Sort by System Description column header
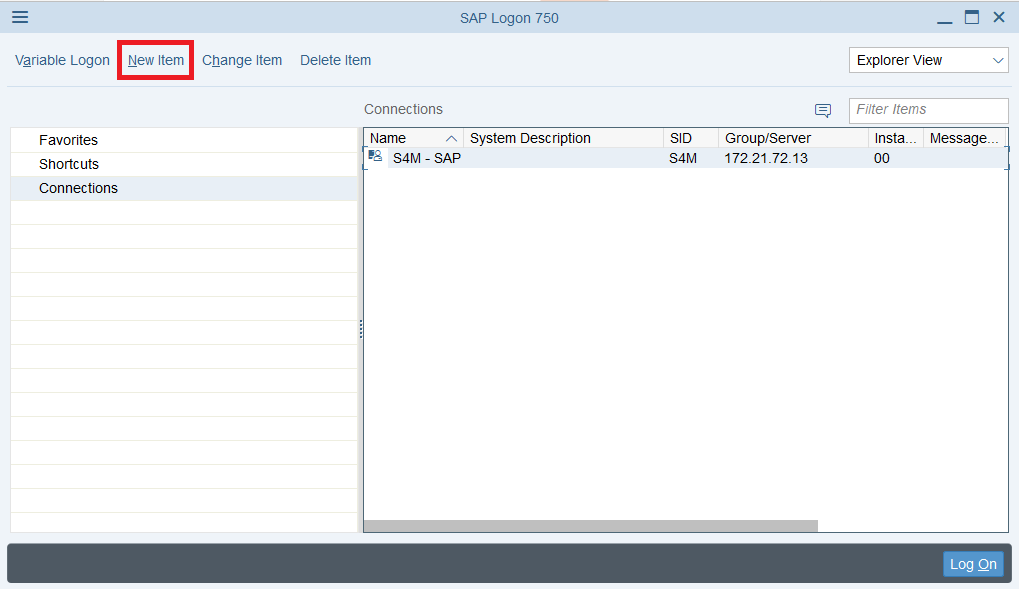This screenshot has height=589, width=1019. [x=563, y=138]
